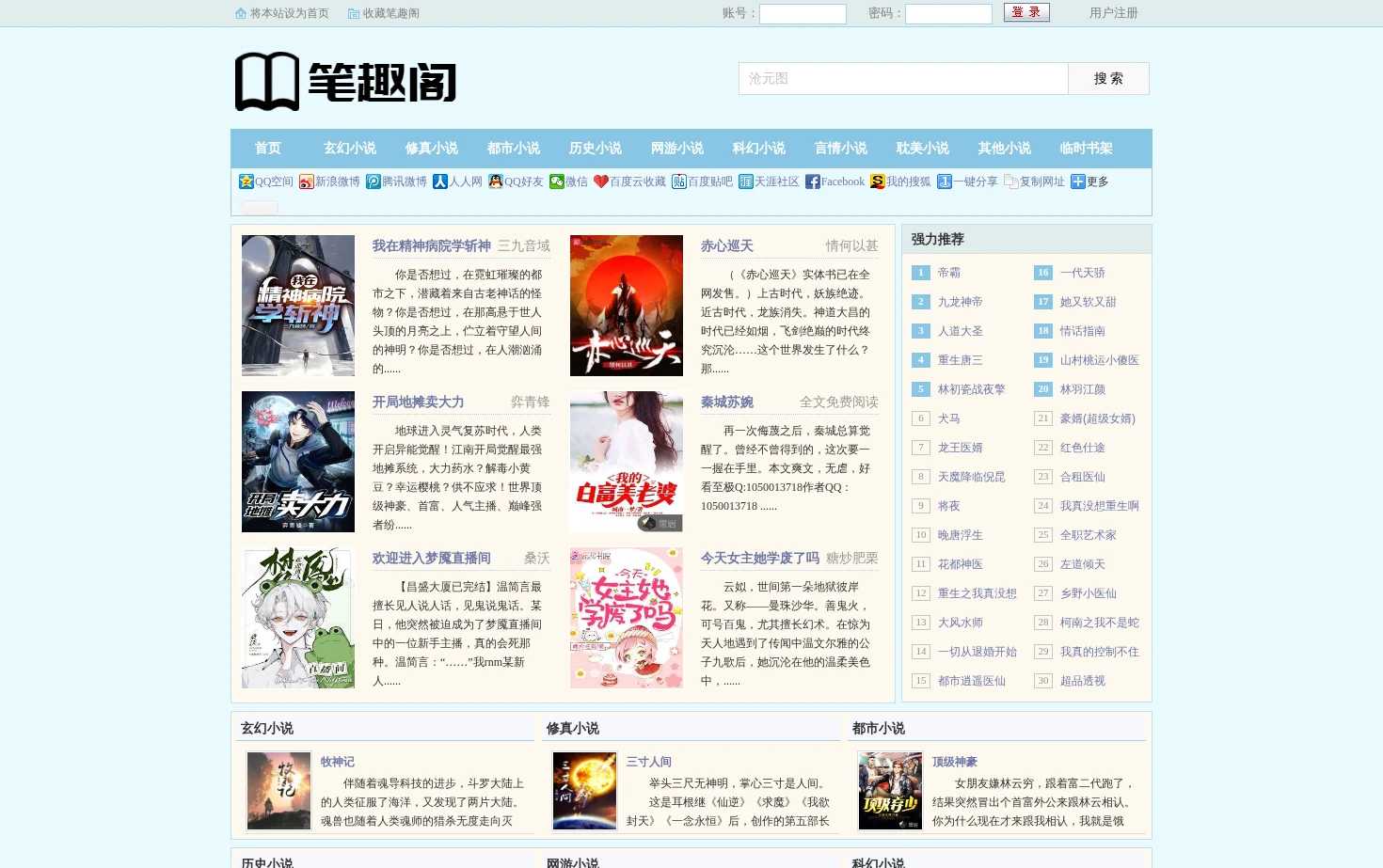
Task: Open the 赤心巡天 title link
Action: pos(727,245)
